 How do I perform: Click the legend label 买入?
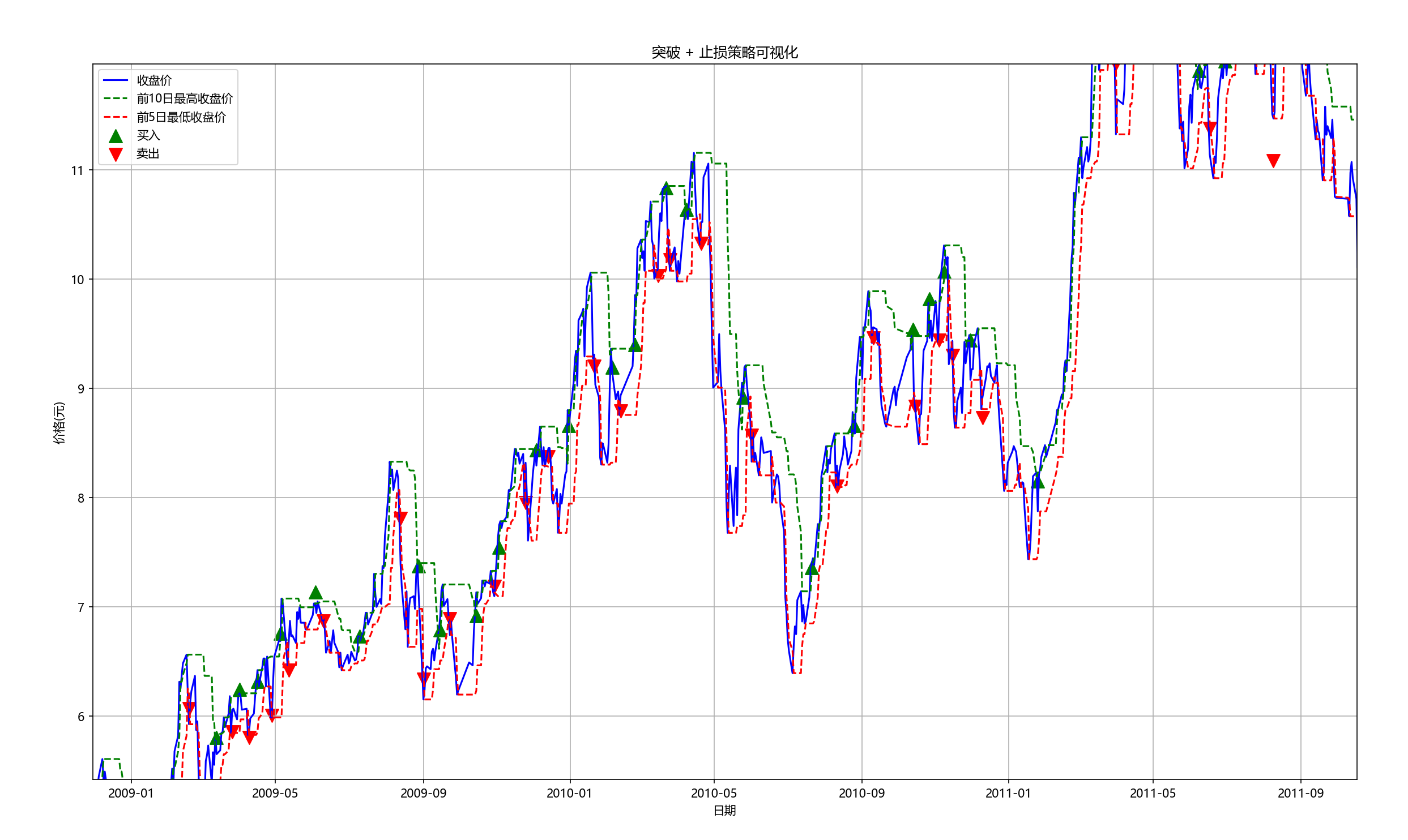[x=148, y=135]
